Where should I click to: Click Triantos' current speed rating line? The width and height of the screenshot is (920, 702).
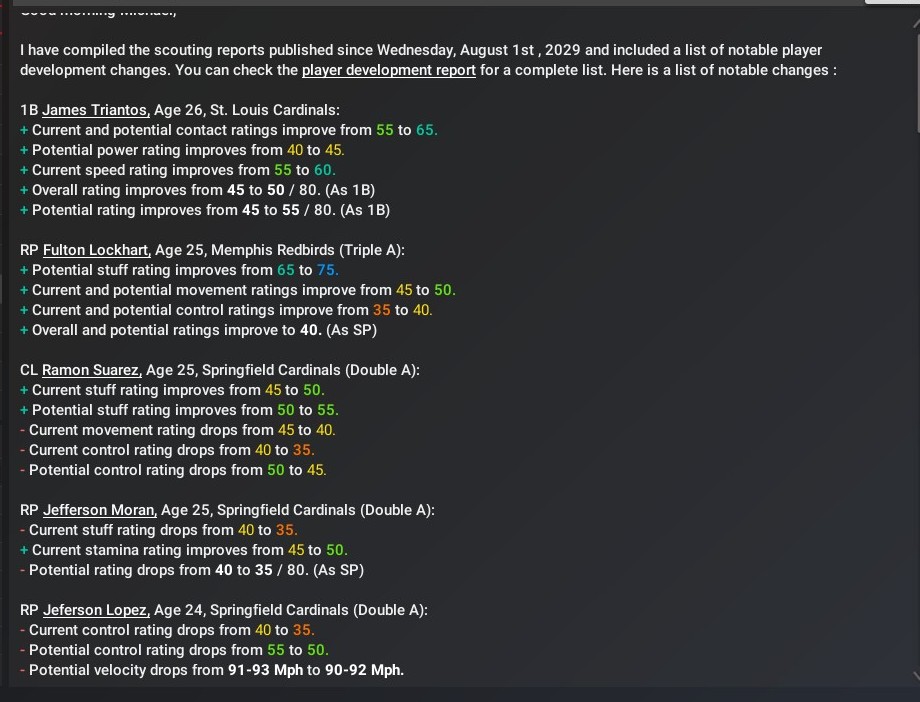183,170
